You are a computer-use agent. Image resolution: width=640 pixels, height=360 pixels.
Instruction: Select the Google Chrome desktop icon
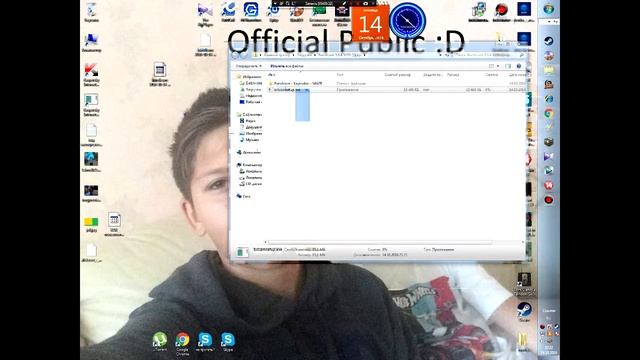point(182,343)
